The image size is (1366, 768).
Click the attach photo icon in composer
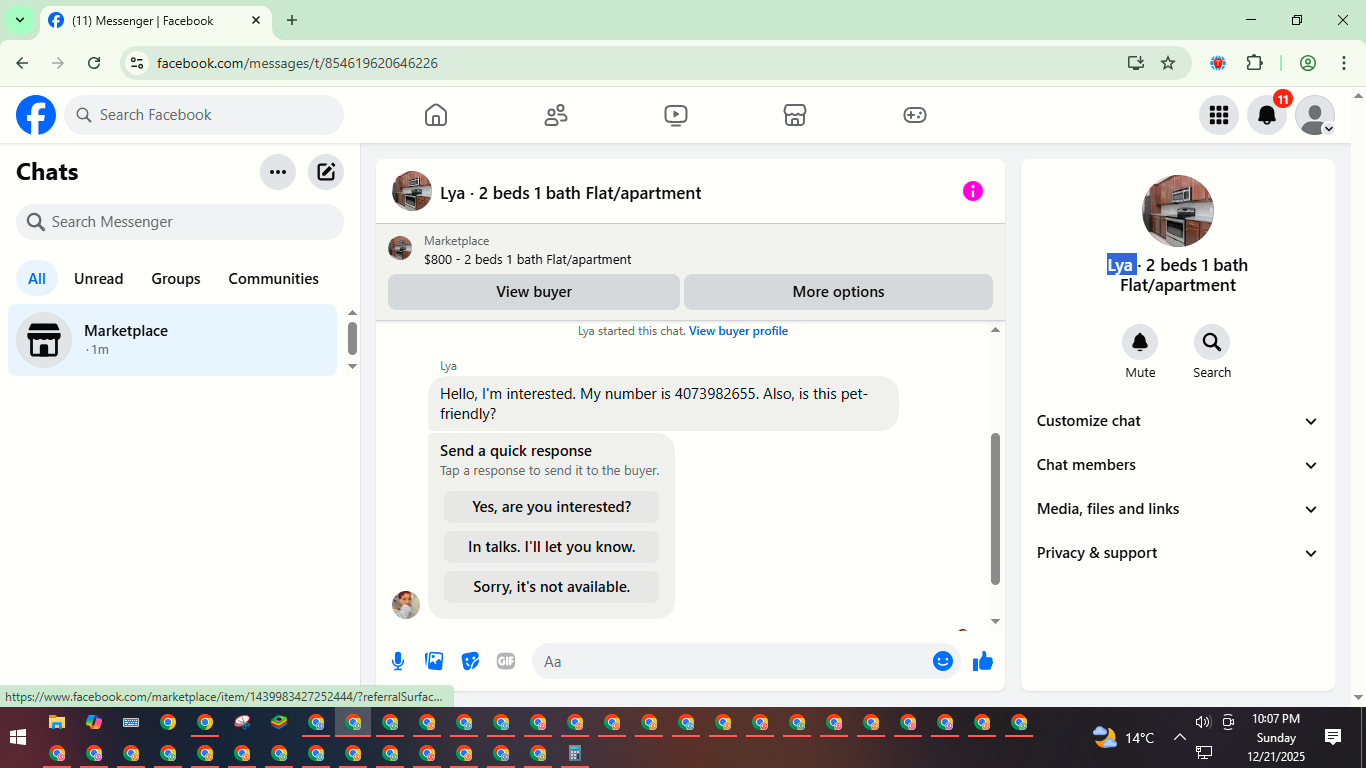434,661
